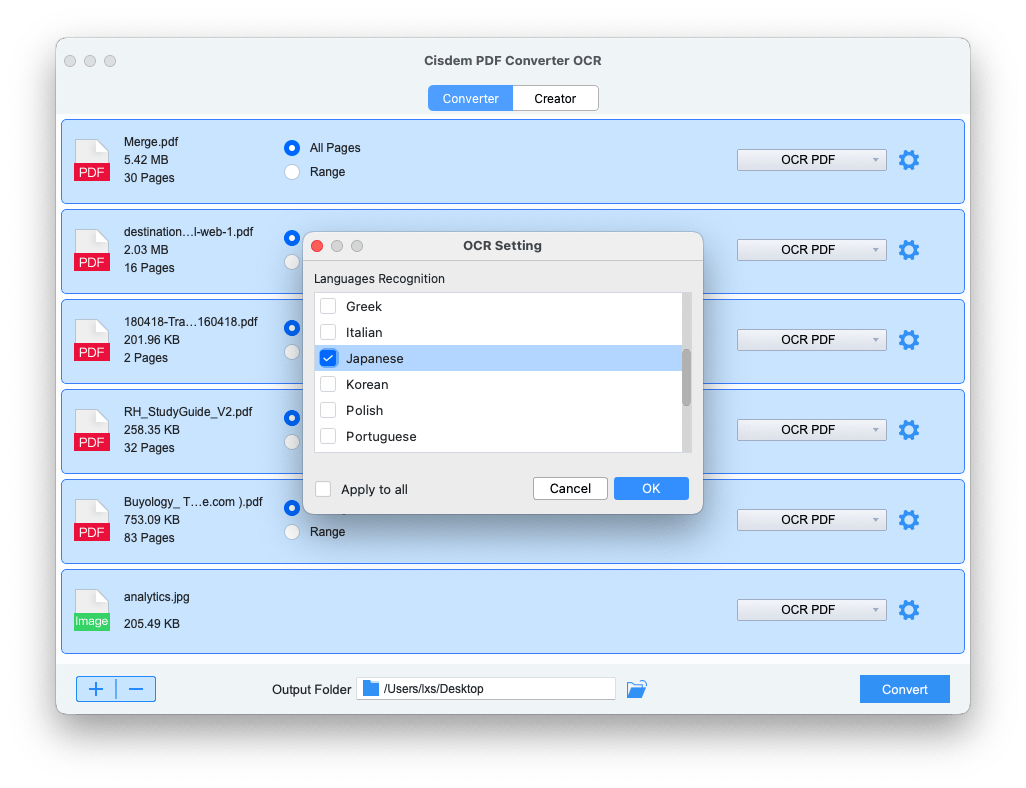Click the language list scrollbar thumb
Viewport: 1026px width, 788px height.
tap(686, 378)
